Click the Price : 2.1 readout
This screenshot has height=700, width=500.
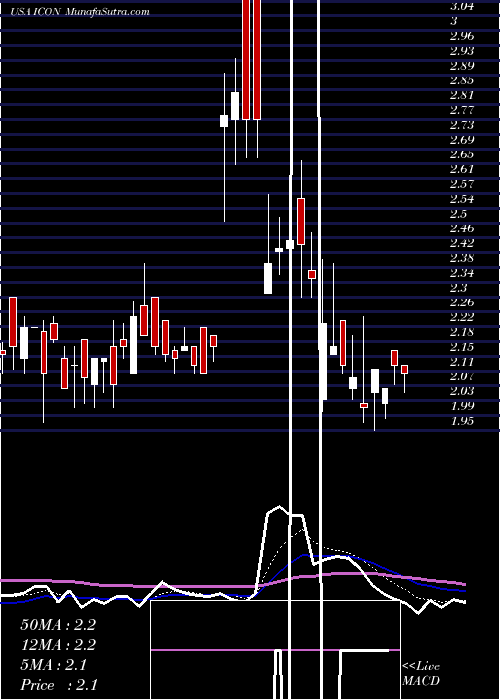pyautogui.click(x=58, y=685)
